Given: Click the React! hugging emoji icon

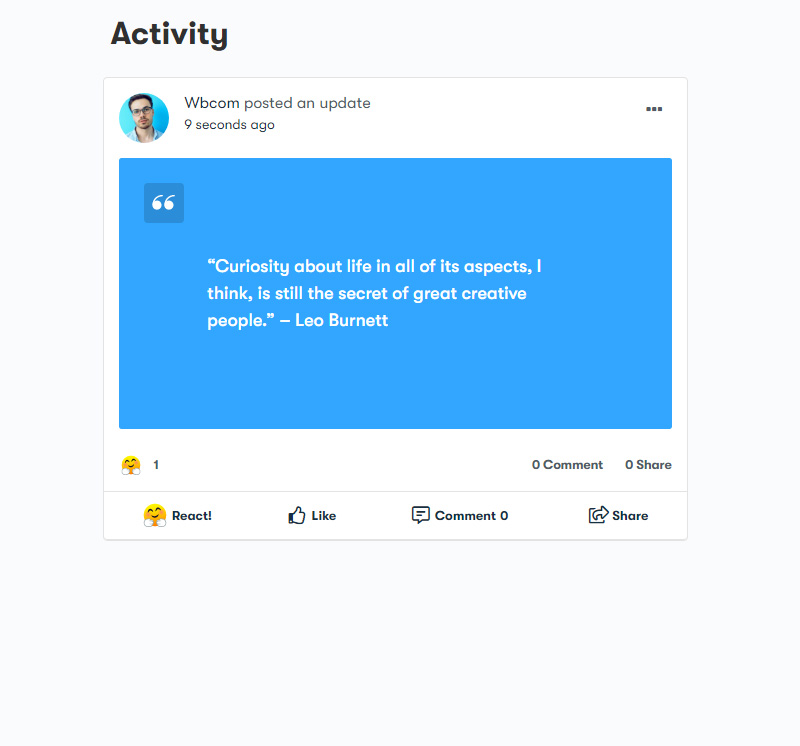Looking at the screenshot, I should pyautogui.click(x=155, y=515).
